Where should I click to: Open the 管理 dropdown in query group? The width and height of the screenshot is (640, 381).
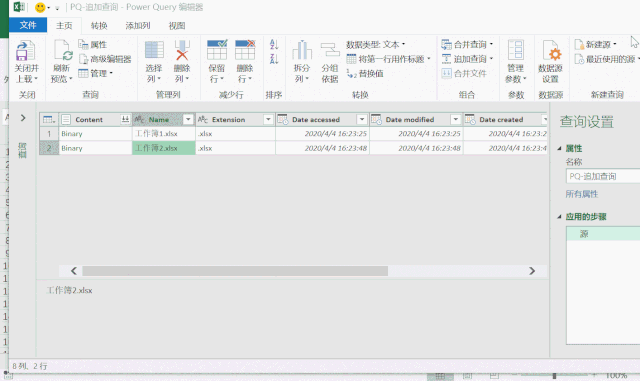click(x=96, y=74)
